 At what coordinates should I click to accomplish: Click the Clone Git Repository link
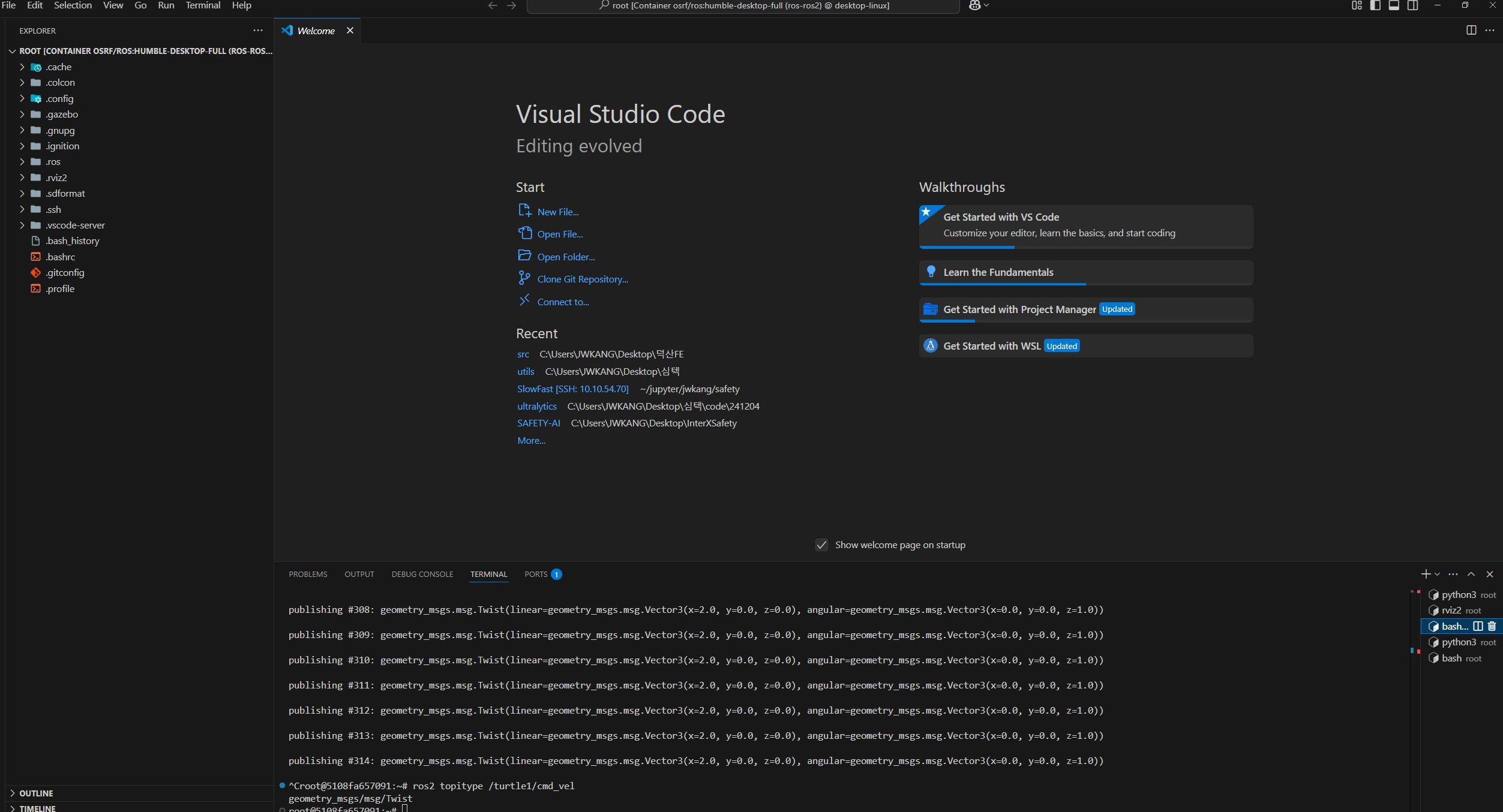(x=582, y=279)
